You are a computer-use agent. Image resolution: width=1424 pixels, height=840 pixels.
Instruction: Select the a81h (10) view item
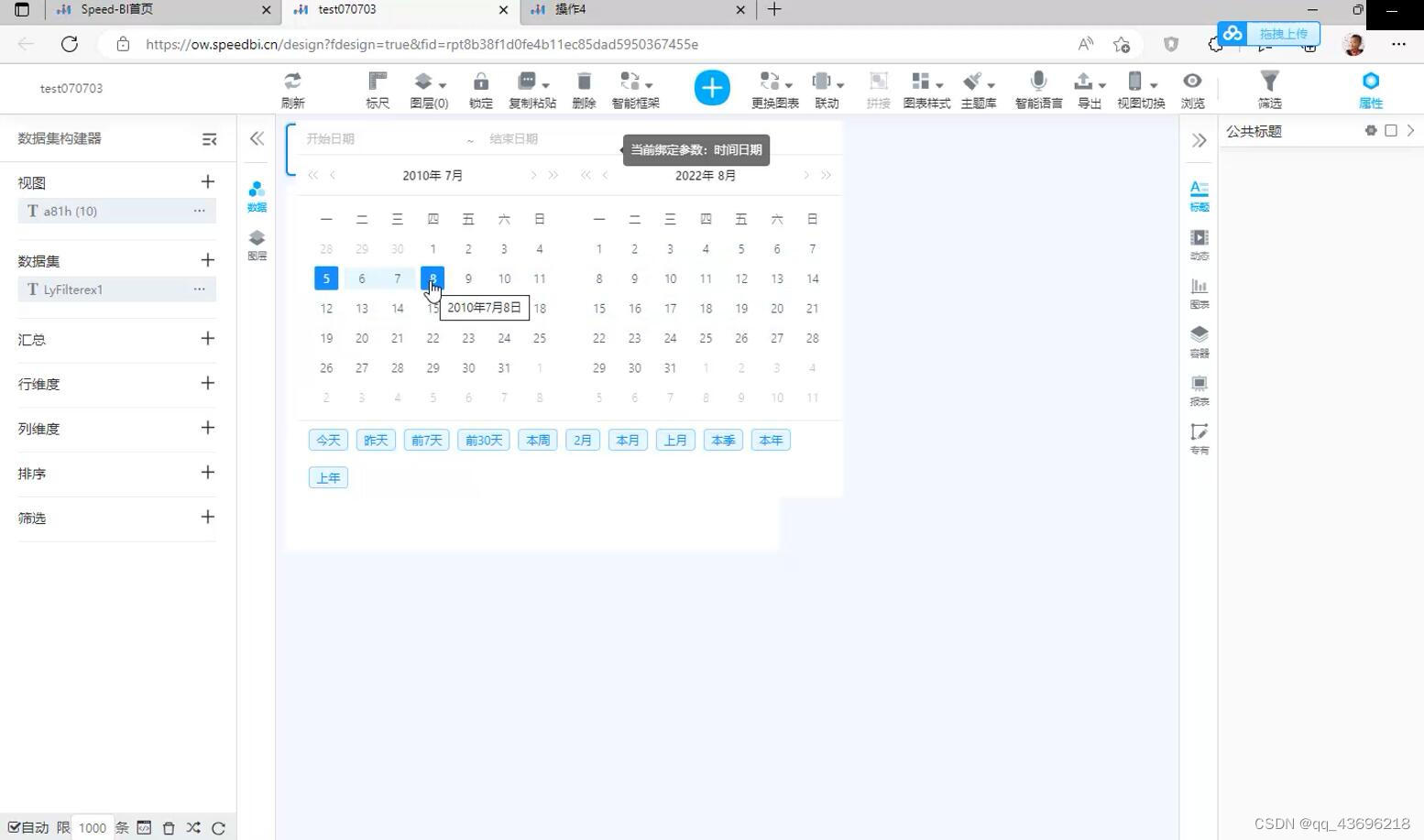tap(116, 211)
